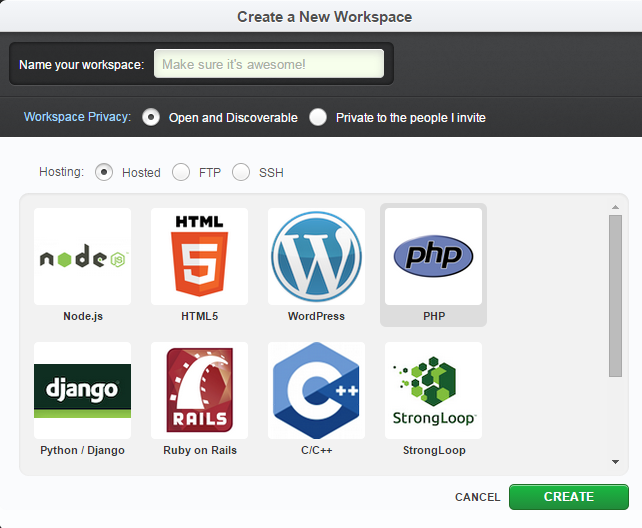Select Hosted hosting option
The height and width of the screenshot is (528, 642).
click(104, 172)
